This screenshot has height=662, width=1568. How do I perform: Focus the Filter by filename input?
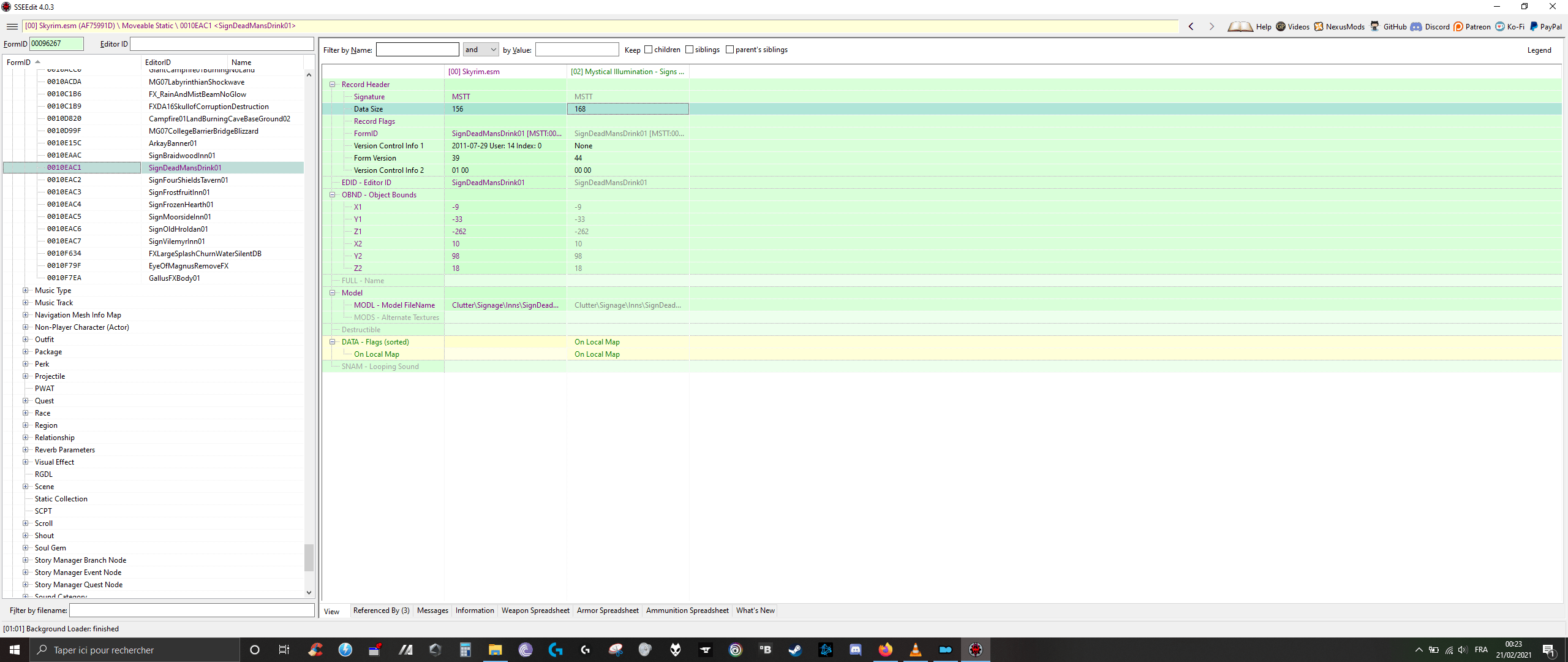pyautogui.click(x=192, y=611)
